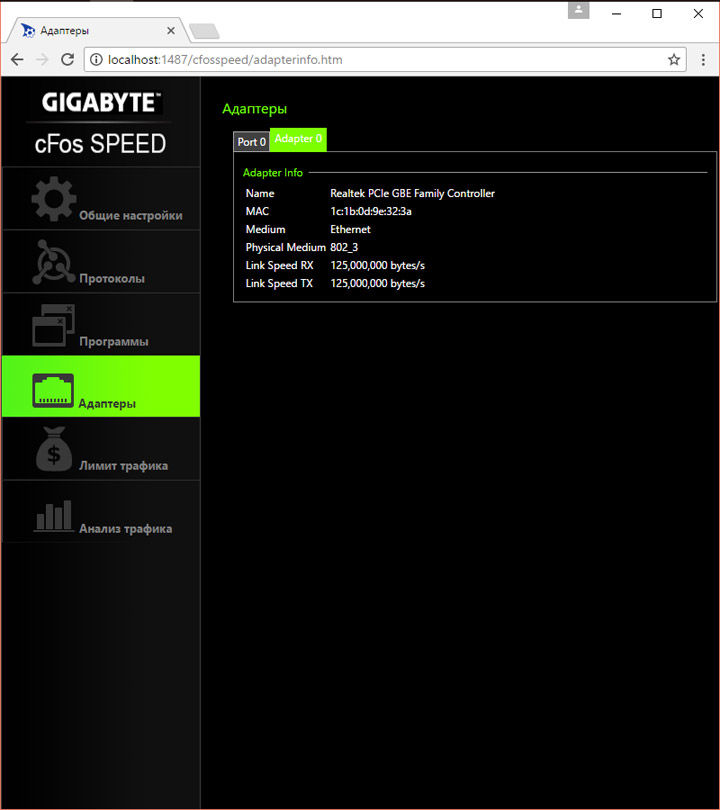The width and height of the screenshot is (720, 810).
Task: Click the Адаптеры sidebar label
Action: pyautogui.click(x=107, y=403)
